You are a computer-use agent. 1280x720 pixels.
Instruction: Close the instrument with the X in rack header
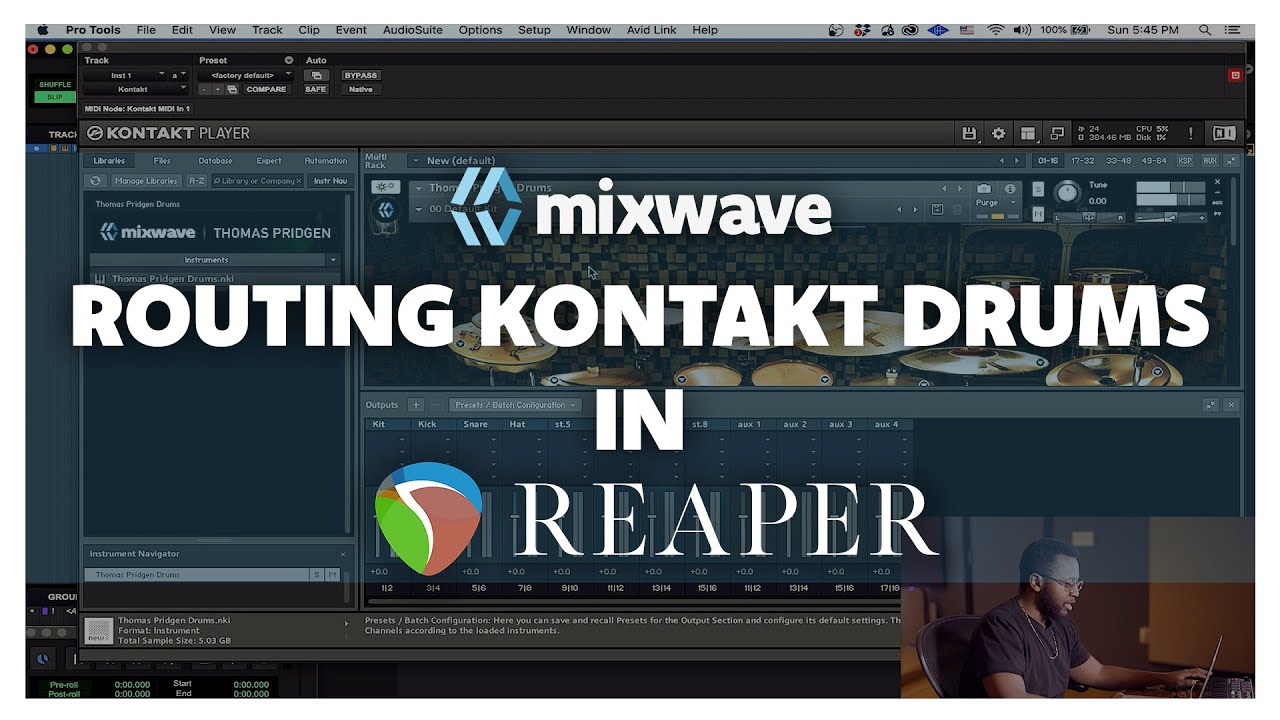pyautogui.click(x=1217, y=182)
